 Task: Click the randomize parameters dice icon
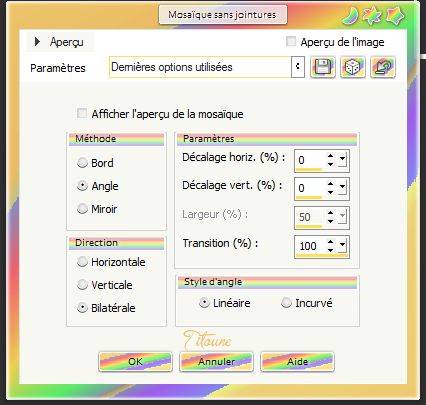point(353,67)
